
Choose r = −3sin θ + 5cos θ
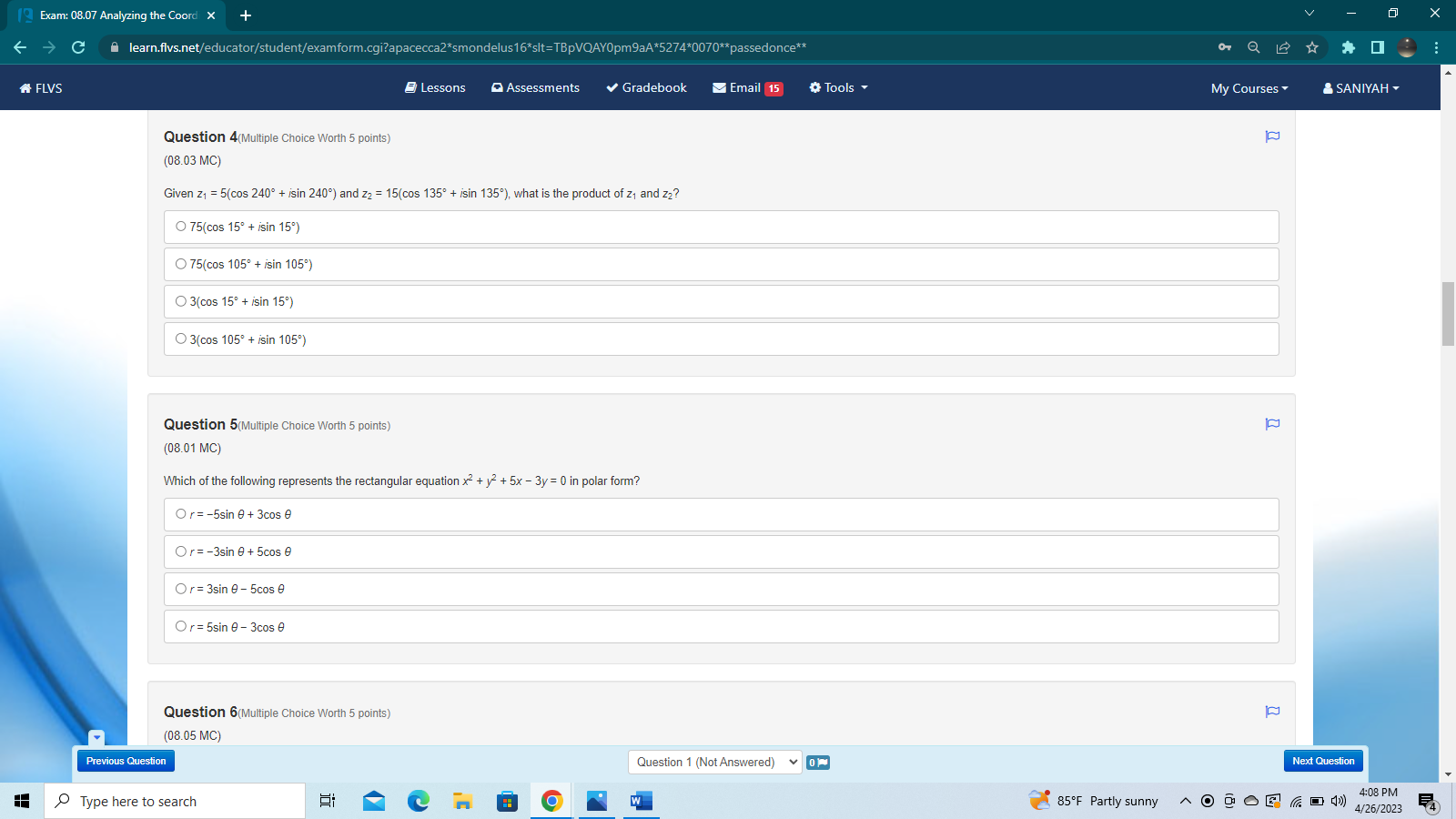(x=722, y=551)
